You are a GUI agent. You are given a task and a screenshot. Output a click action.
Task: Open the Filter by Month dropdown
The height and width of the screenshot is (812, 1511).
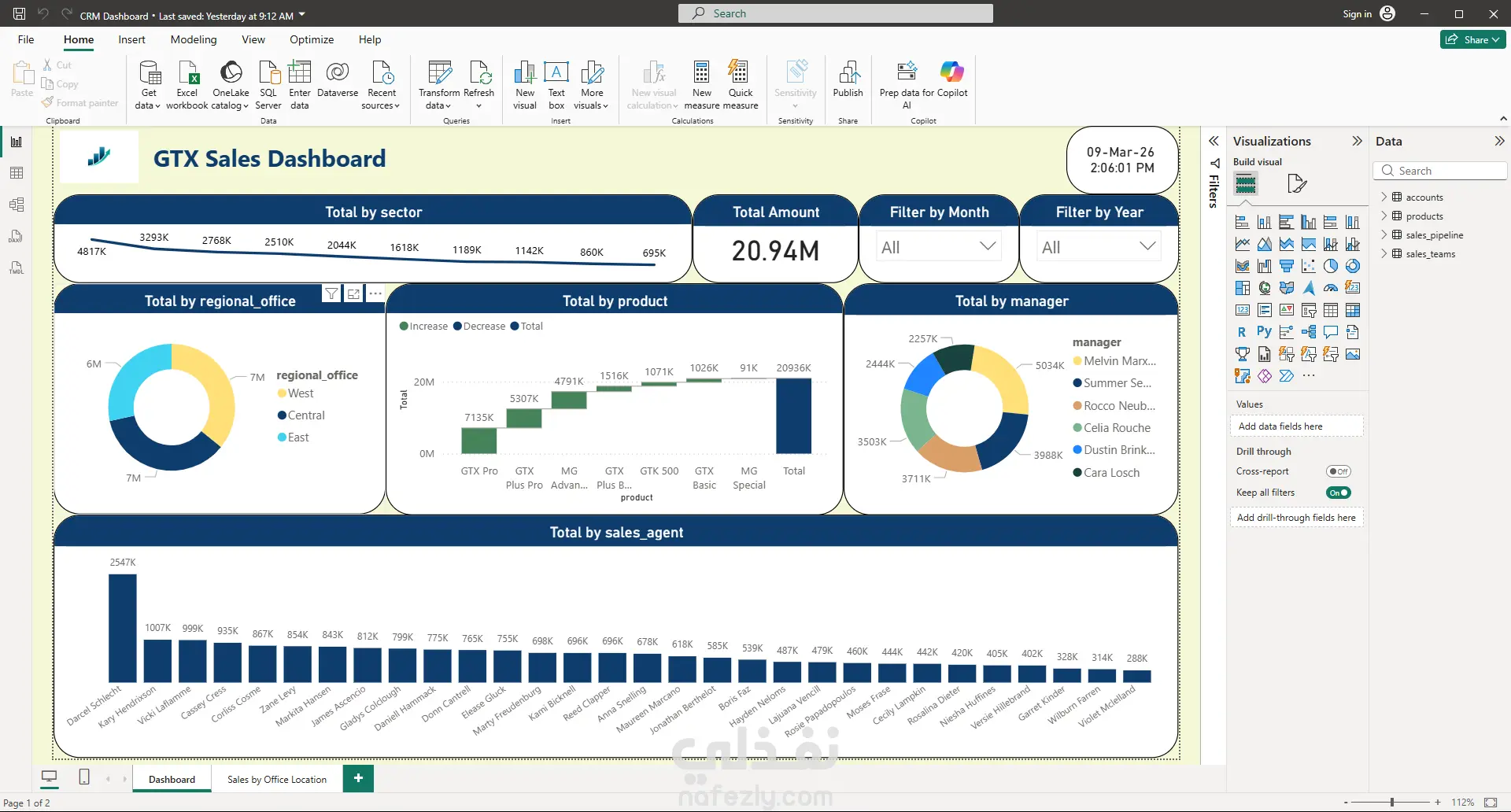click(938, 247)
